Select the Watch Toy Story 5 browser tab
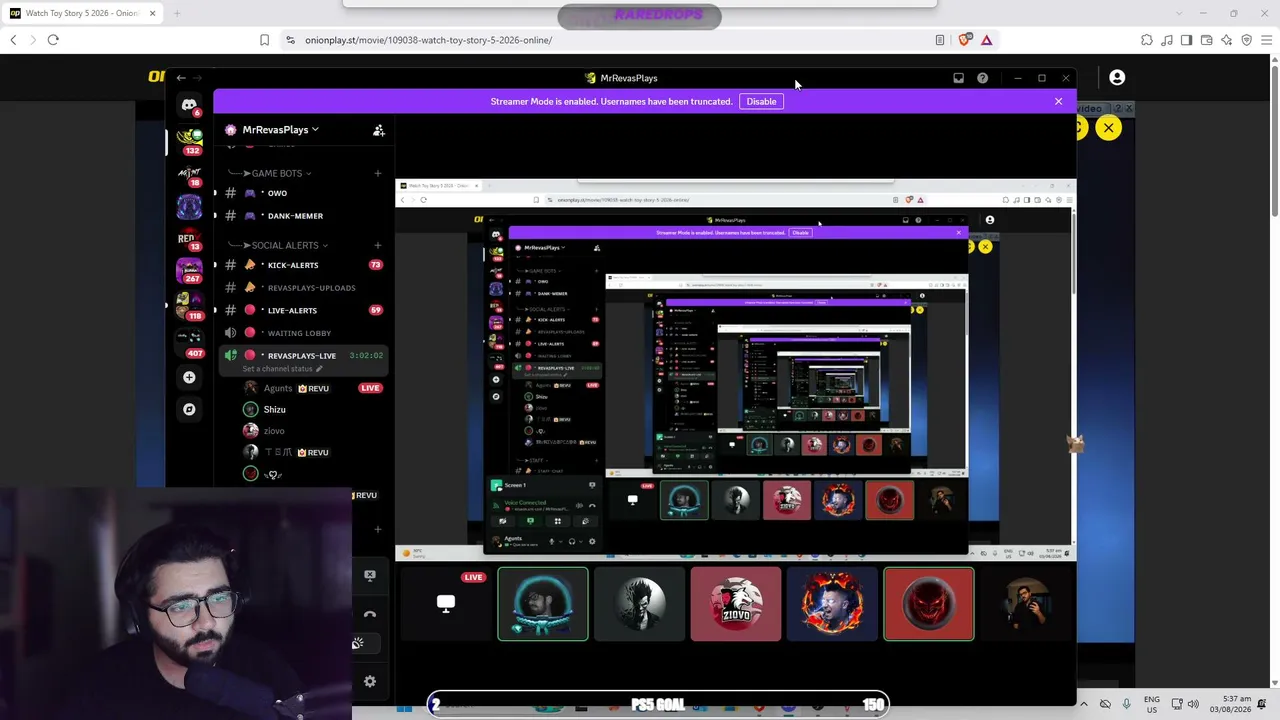The height and width of the screenshot is (720, 1280). [82, 13]
